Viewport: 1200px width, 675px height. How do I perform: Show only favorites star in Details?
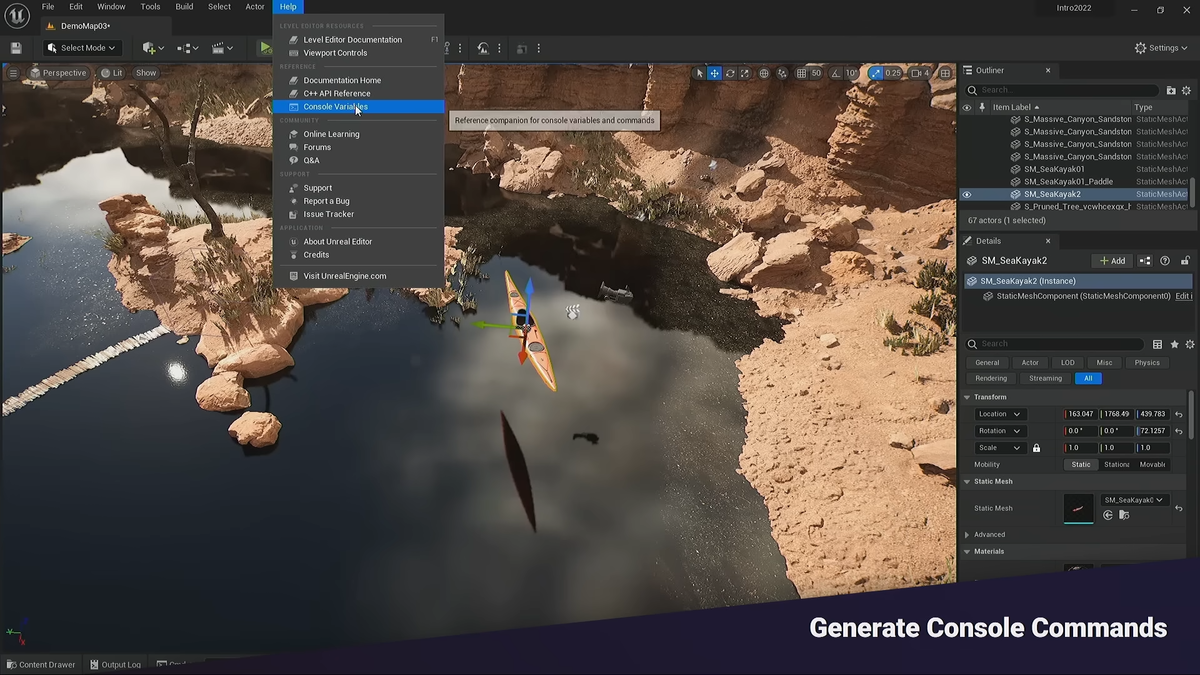(x=1174, y=344)
